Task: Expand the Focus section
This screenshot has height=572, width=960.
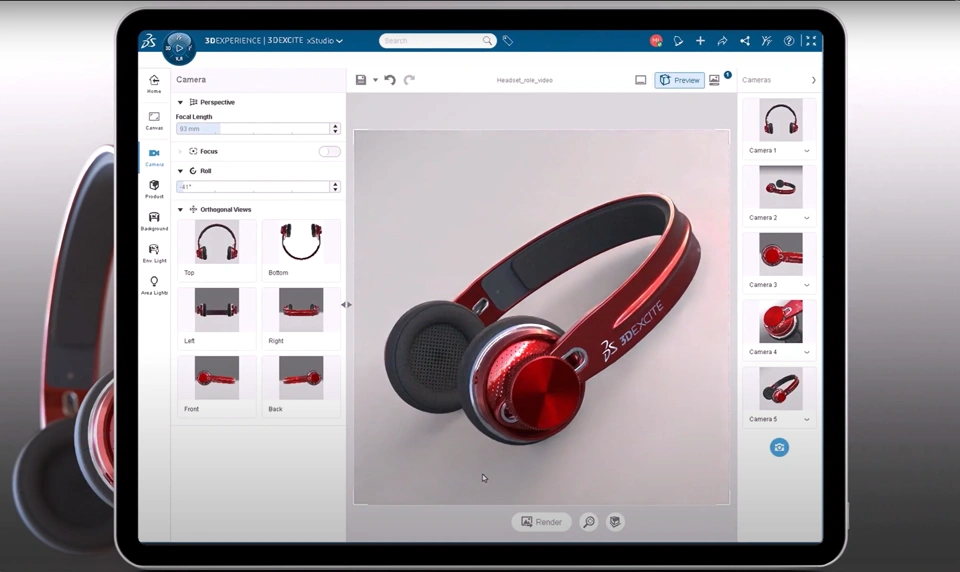Action: point(180,151)
